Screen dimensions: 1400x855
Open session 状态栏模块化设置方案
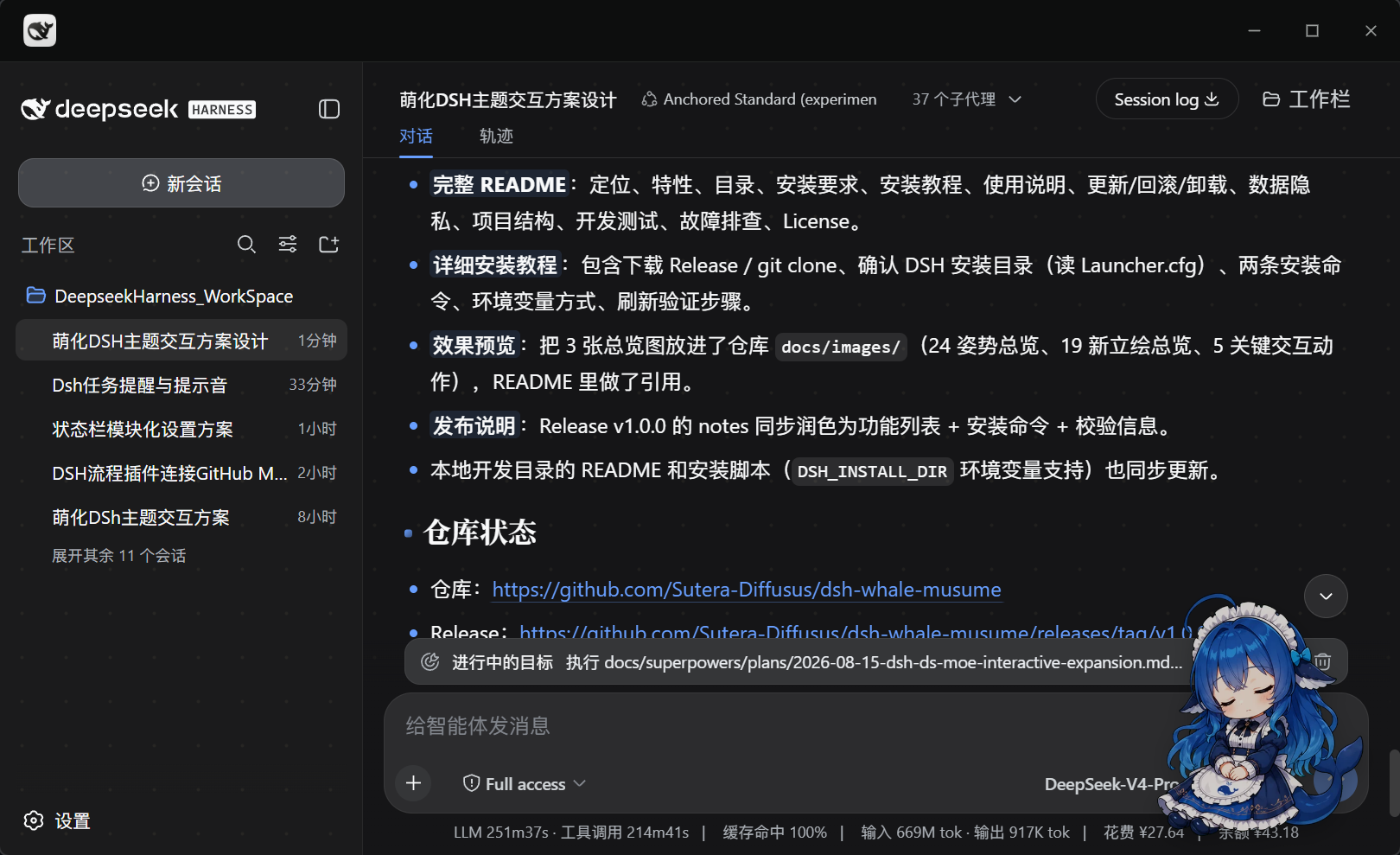pos(181,429)
